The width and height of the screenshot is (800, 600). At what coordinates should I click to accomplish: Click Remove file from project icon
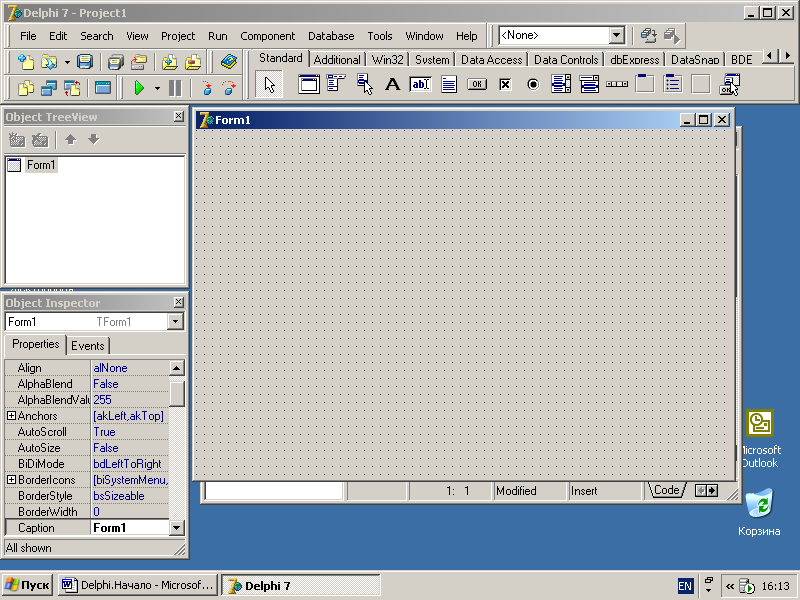coord(193,62)
